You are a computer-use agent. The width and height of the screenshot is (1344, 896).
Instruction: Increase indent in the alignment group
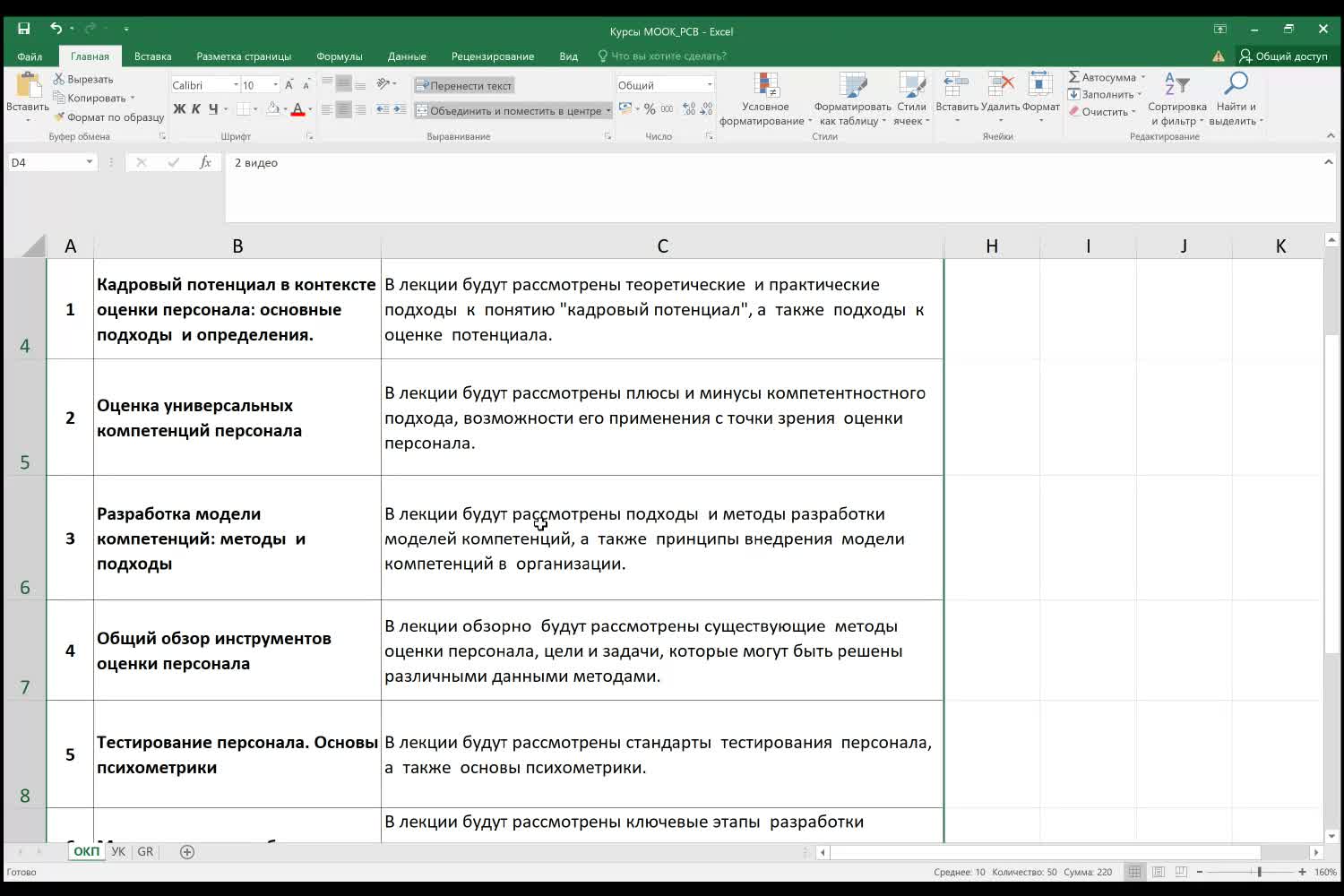click(x=399, y=109)
